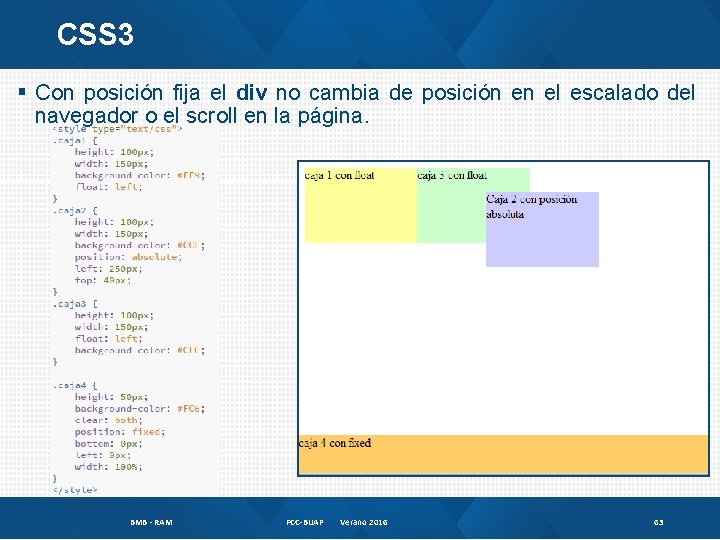
Task: Select the bold word 'div' in the bullet
Action: tap(251, 92)
